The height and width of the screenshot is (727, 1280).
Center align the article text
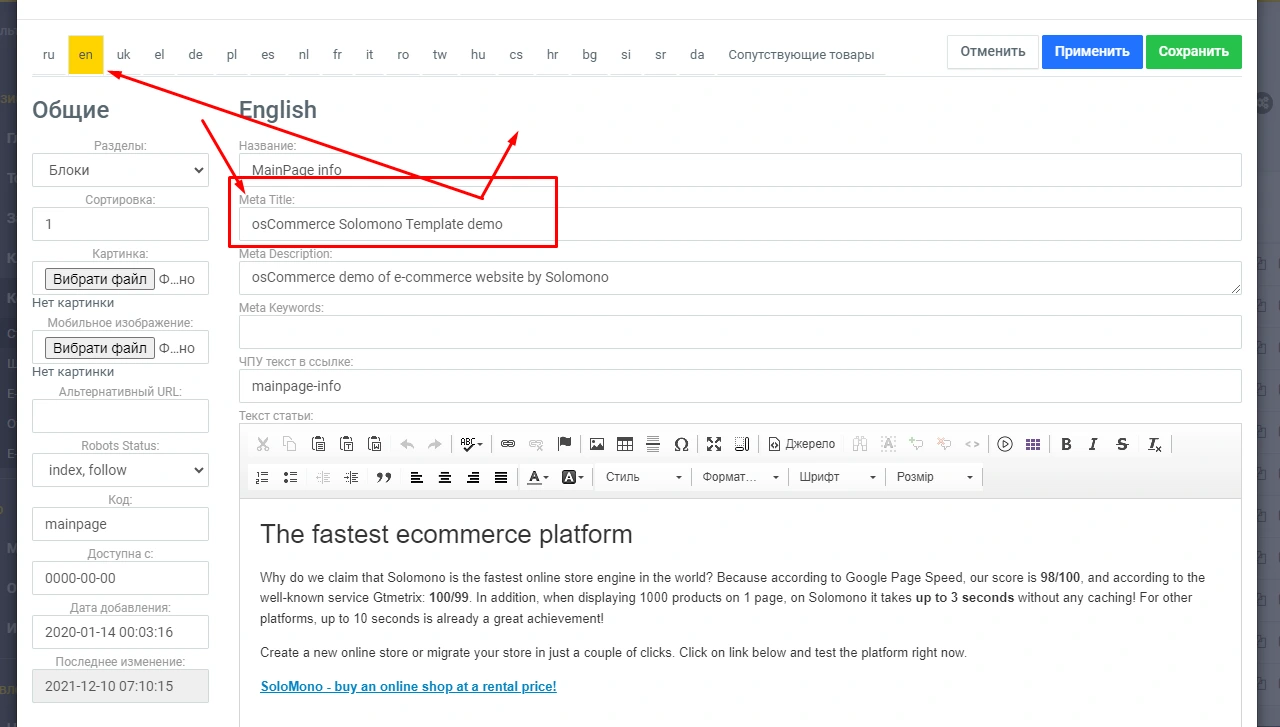coord(445,477)
